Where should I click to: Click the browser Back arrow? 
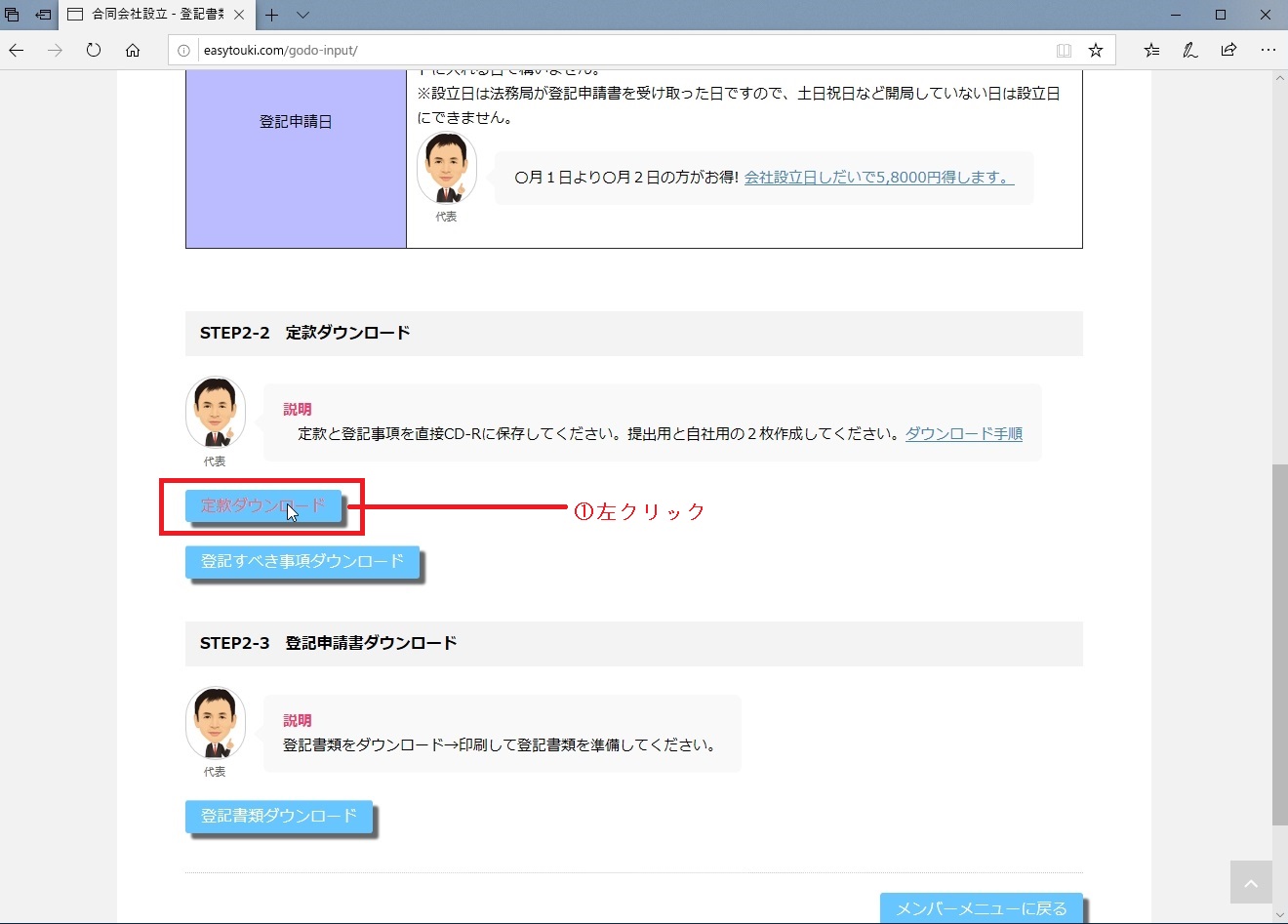[x=17, y=50]
